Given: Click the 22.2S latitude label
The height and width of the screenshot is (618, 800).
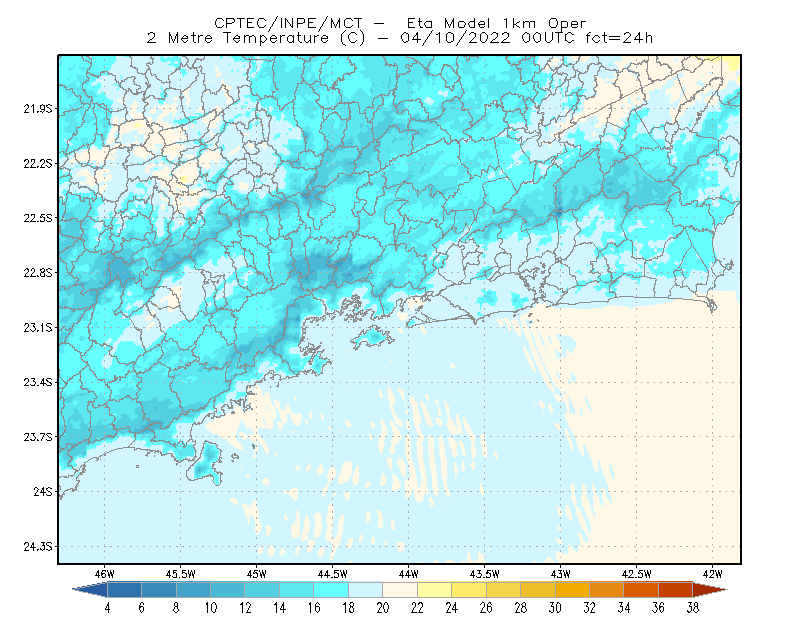Looking at the screenshot, I should tap(38, 163).
